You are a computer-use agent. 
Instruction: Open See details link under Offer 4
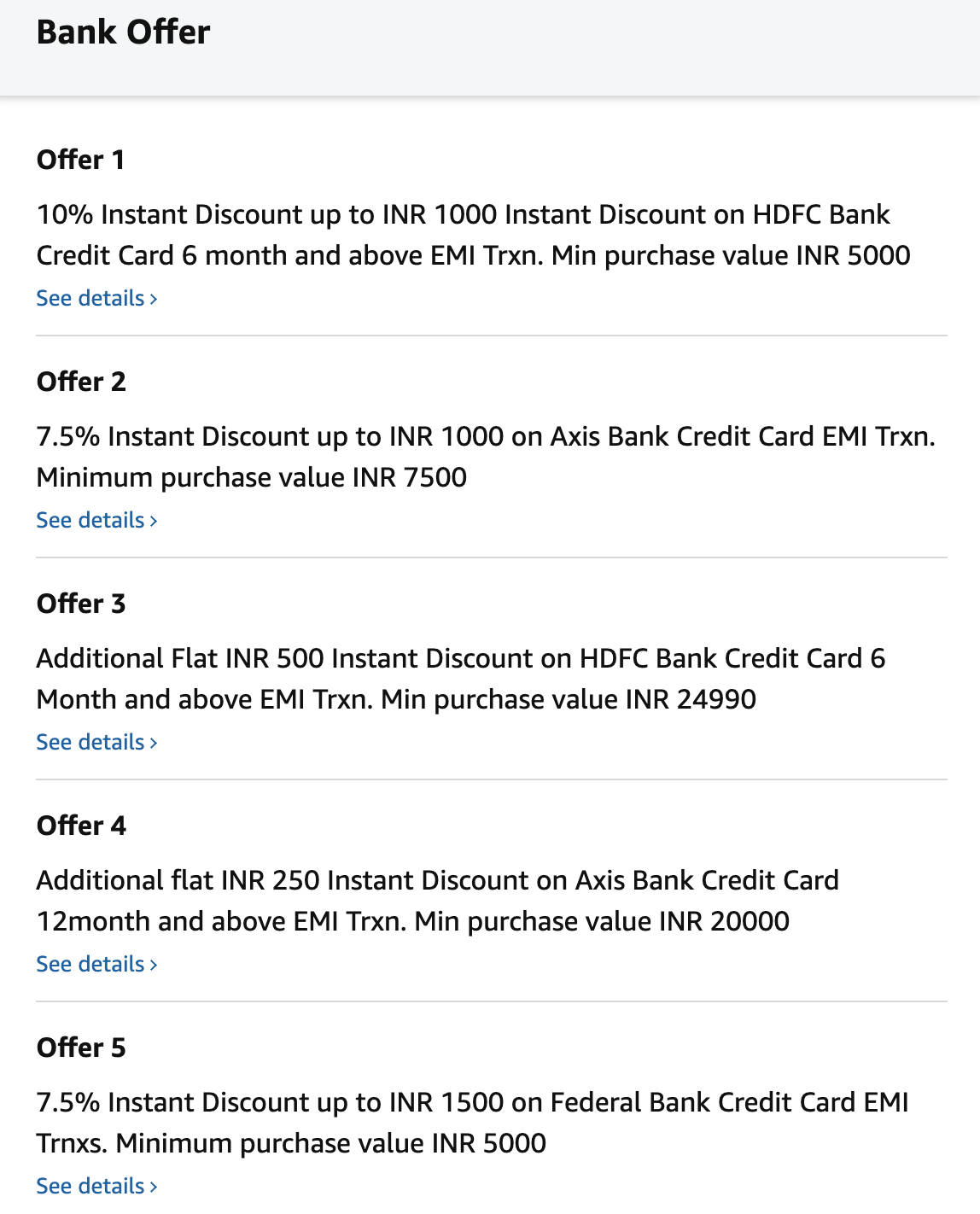(x=90, y=964)
